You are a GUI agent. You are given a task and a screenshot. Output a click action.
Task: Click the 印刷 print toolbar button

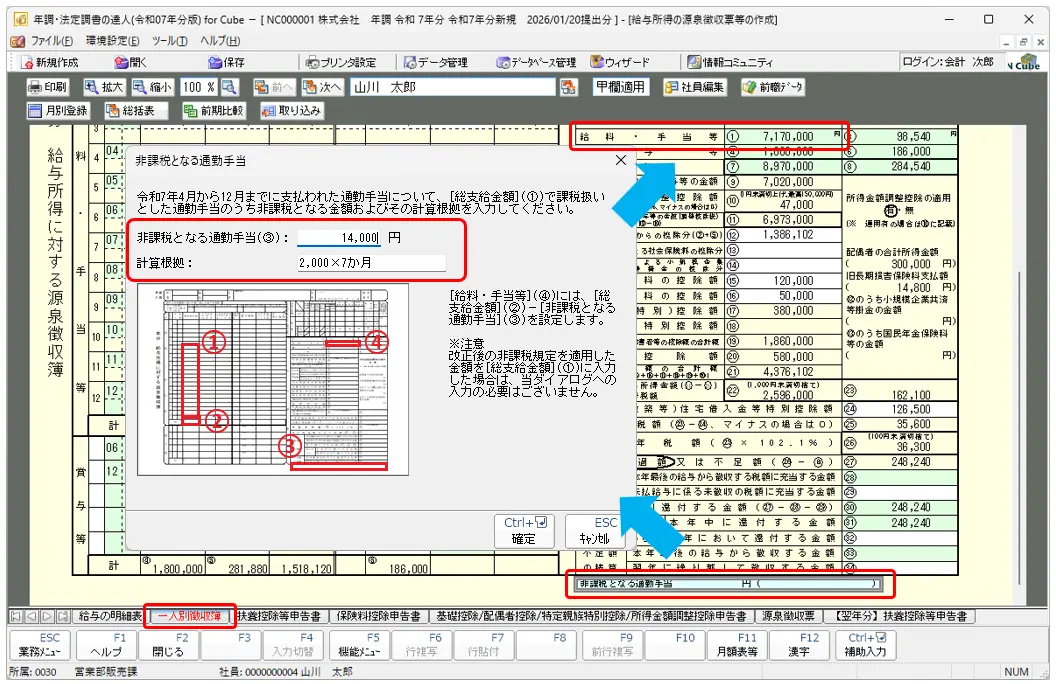[x=48, y=87]
